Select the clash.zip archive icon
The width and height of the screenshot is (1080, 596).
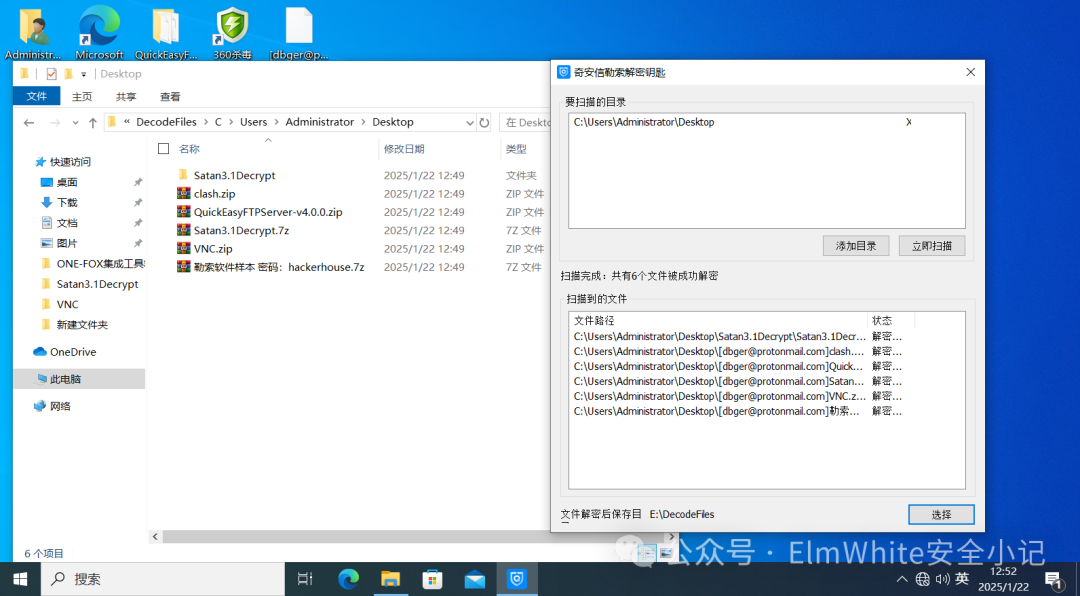(183, 194)
